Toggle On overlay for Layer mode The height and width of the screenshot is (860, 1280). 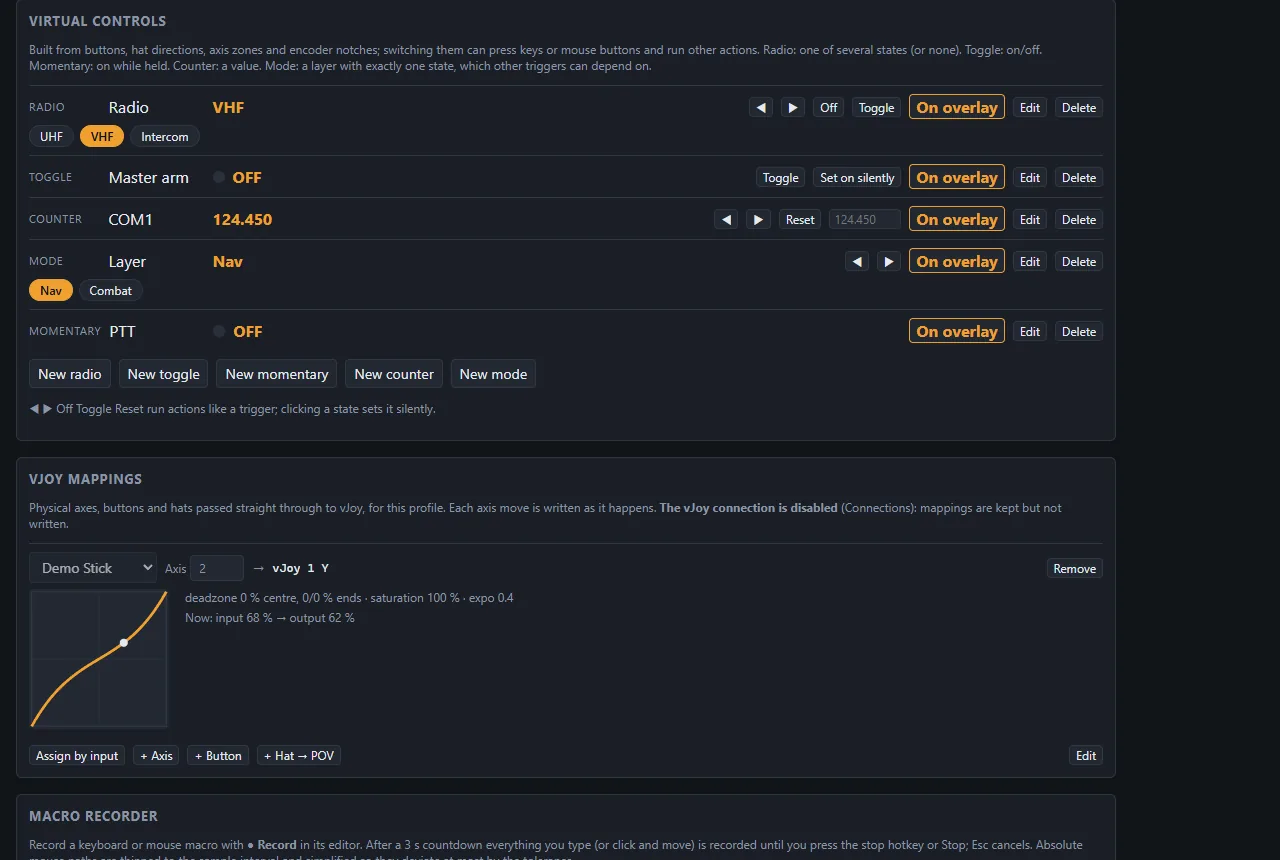[x=957, y=261]
